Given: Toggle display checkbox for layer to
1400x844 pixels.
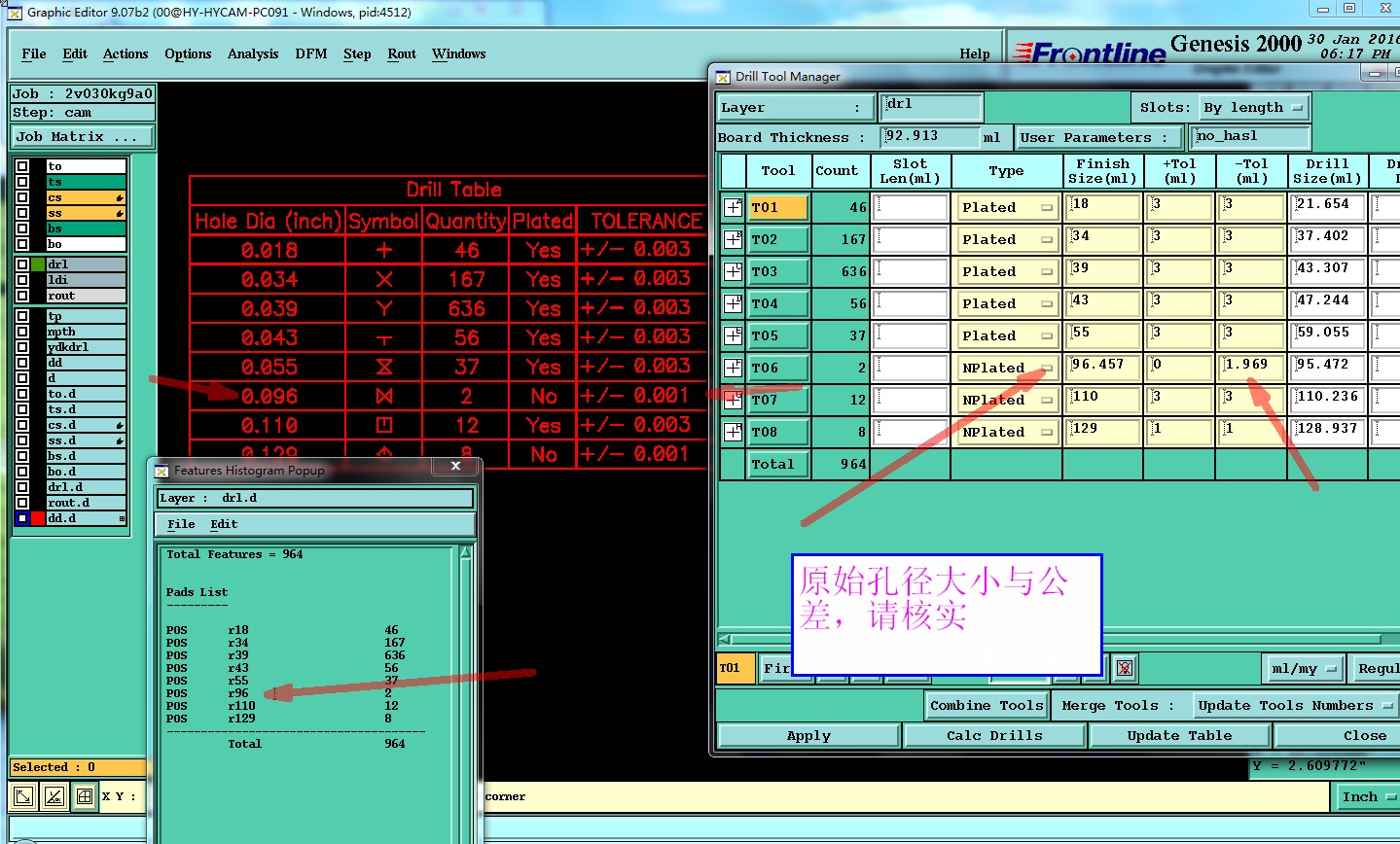Looking at the screenshot, I should click(22, 166).
